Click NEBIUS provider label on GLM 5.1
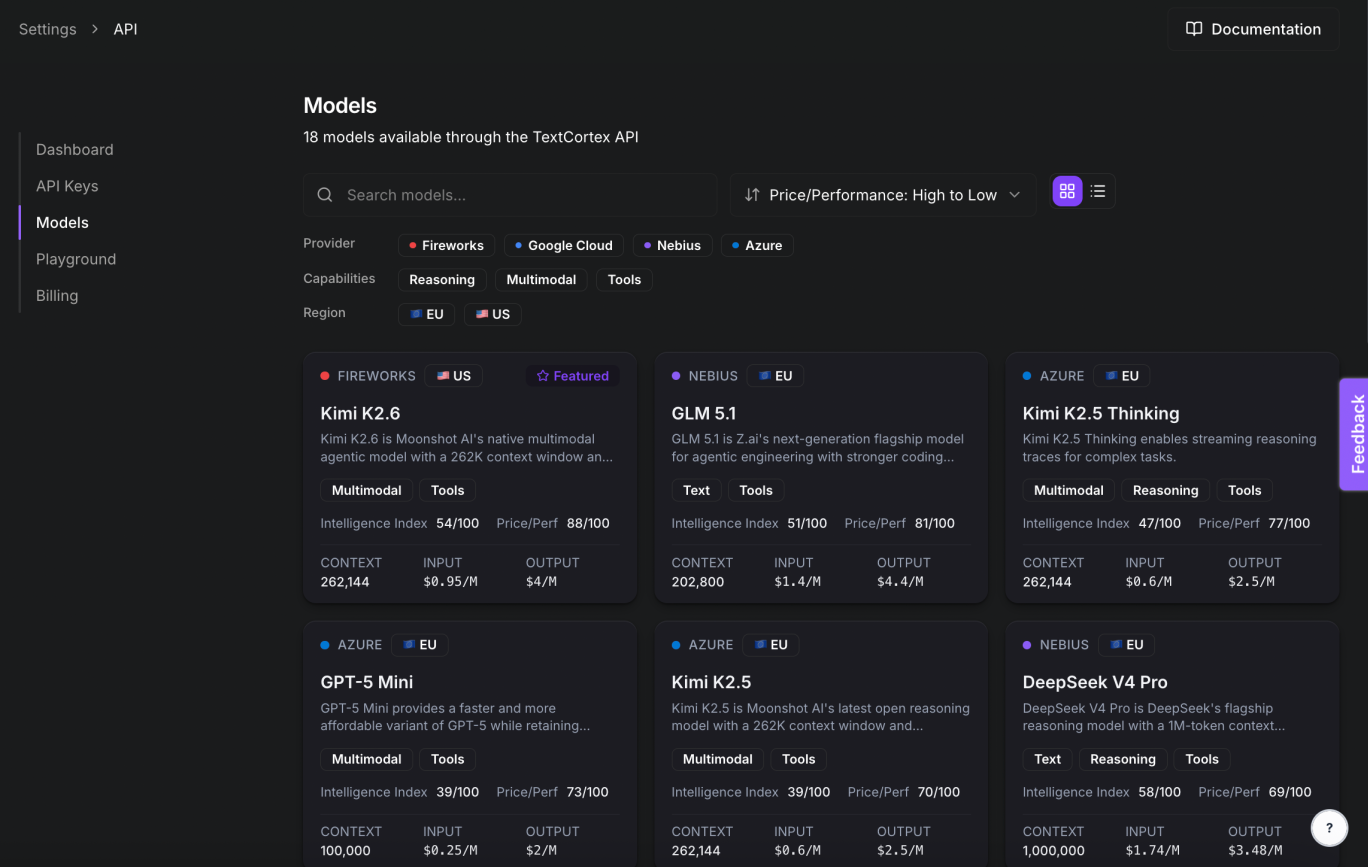Screen dimensions: 1368x867 click(x=713, y=376)
